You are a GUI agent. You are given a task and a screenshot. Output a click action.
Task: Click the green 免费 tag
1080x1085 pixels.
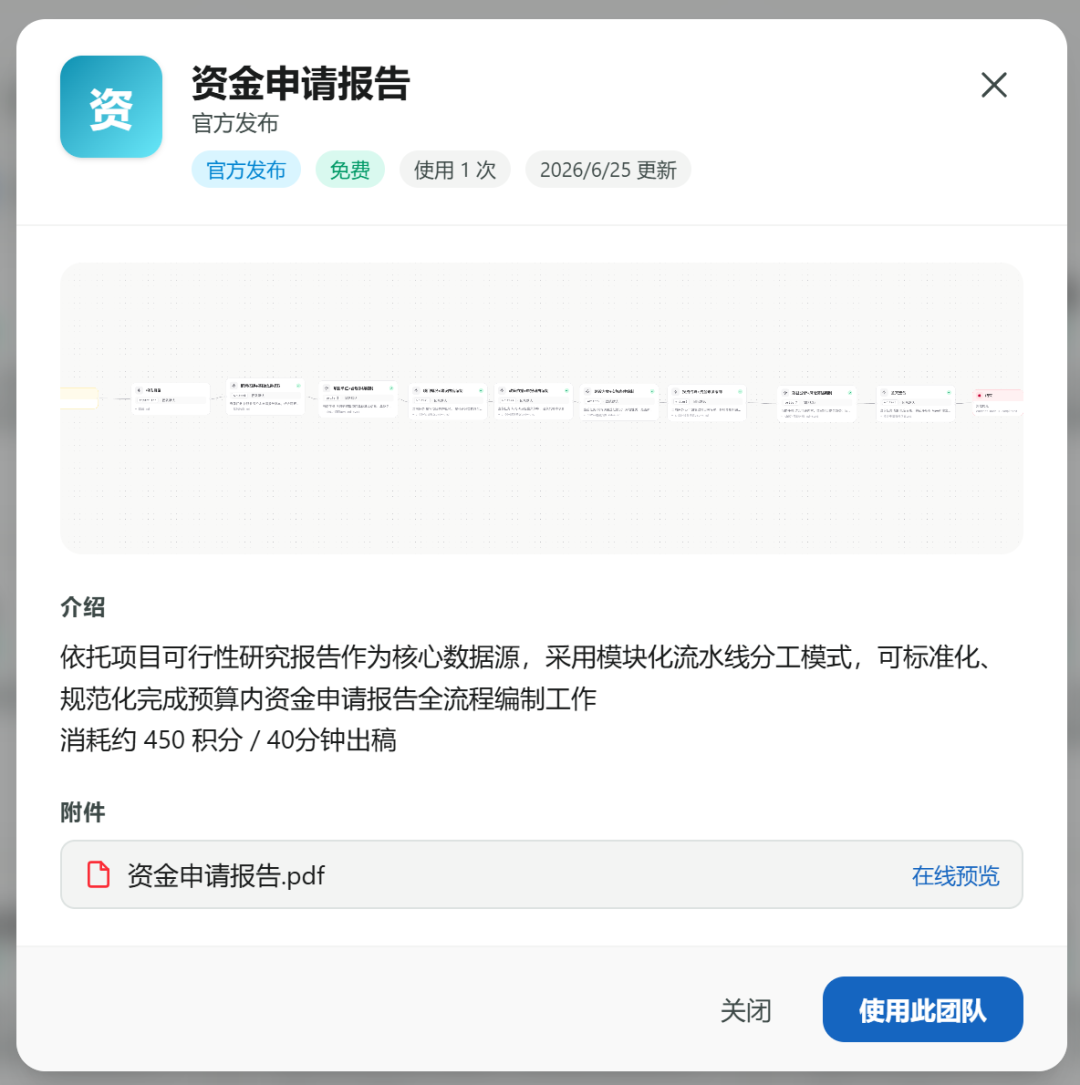(x=350, y=170)
